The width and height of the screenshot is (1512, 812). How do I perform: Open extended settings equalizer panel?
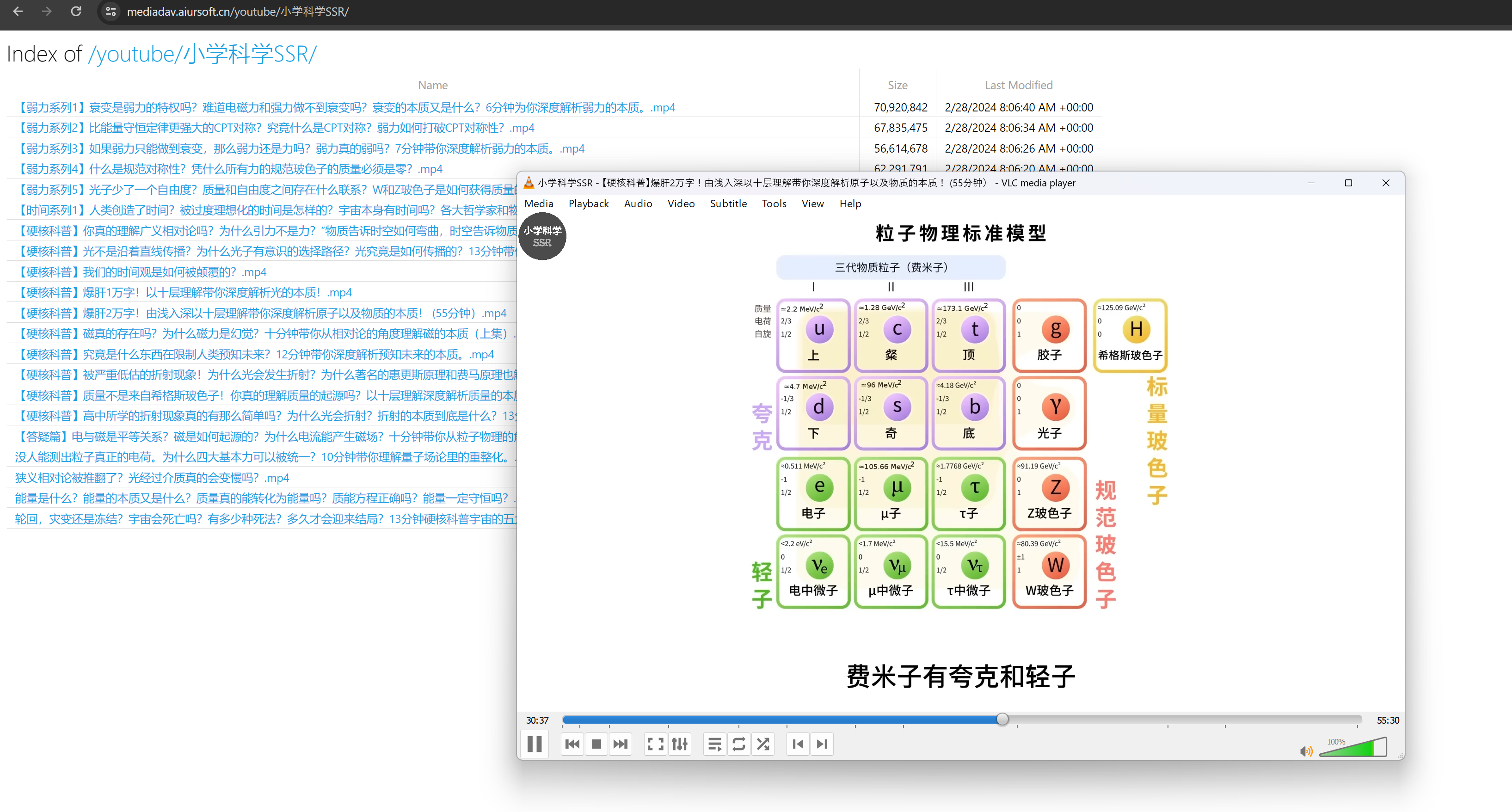[680, 744]
